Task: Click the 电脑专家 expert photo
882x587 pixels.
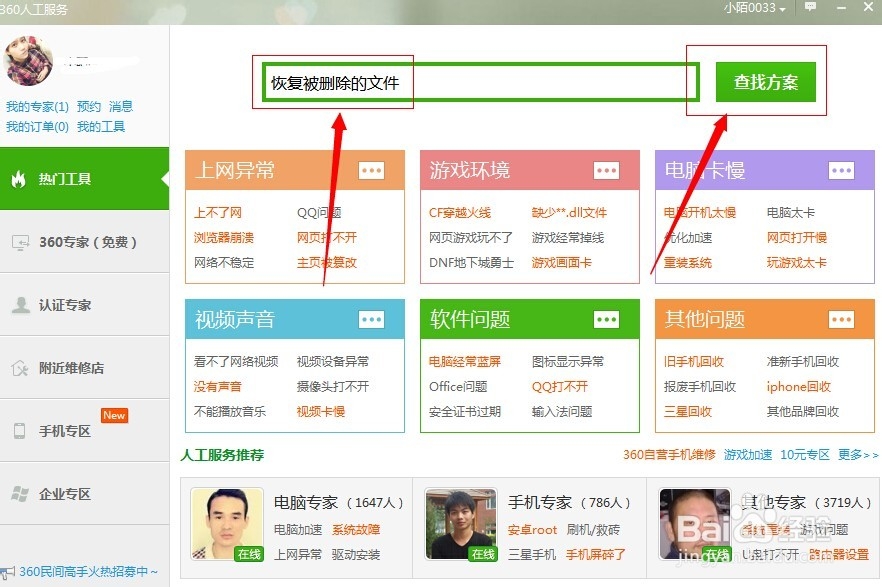Action: [227, 524]
